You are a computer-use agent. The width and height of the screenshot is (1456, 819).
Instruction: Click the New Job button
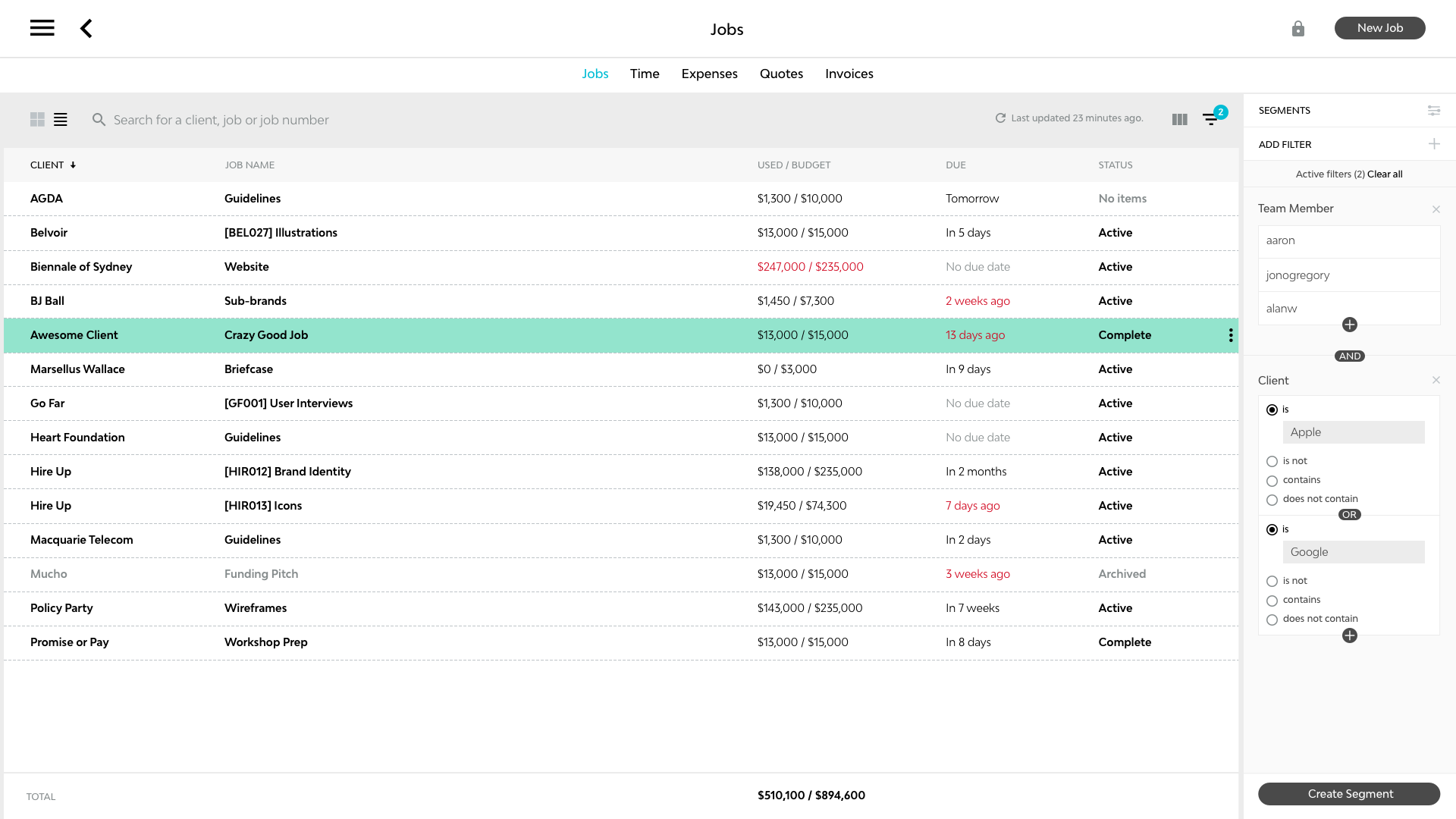click(x=1379, y=28)
